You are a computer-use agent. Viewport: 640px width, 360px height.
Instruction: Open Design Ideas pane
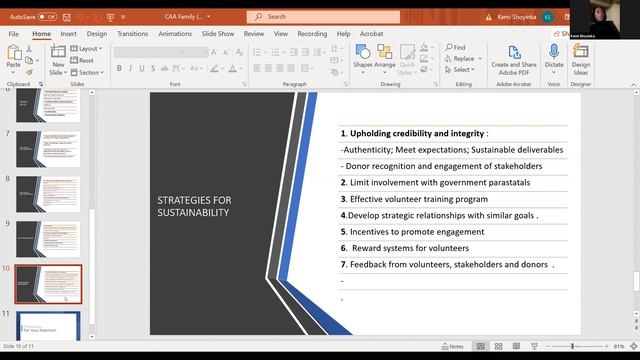point(580,60)
